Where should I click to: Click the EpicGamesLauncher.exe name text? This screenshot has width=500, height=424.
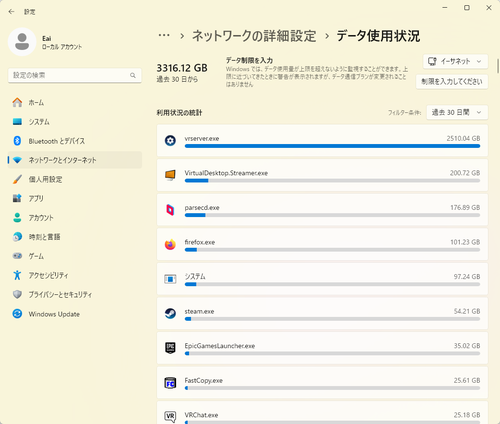pyautogui.click(x=220, y=346)
